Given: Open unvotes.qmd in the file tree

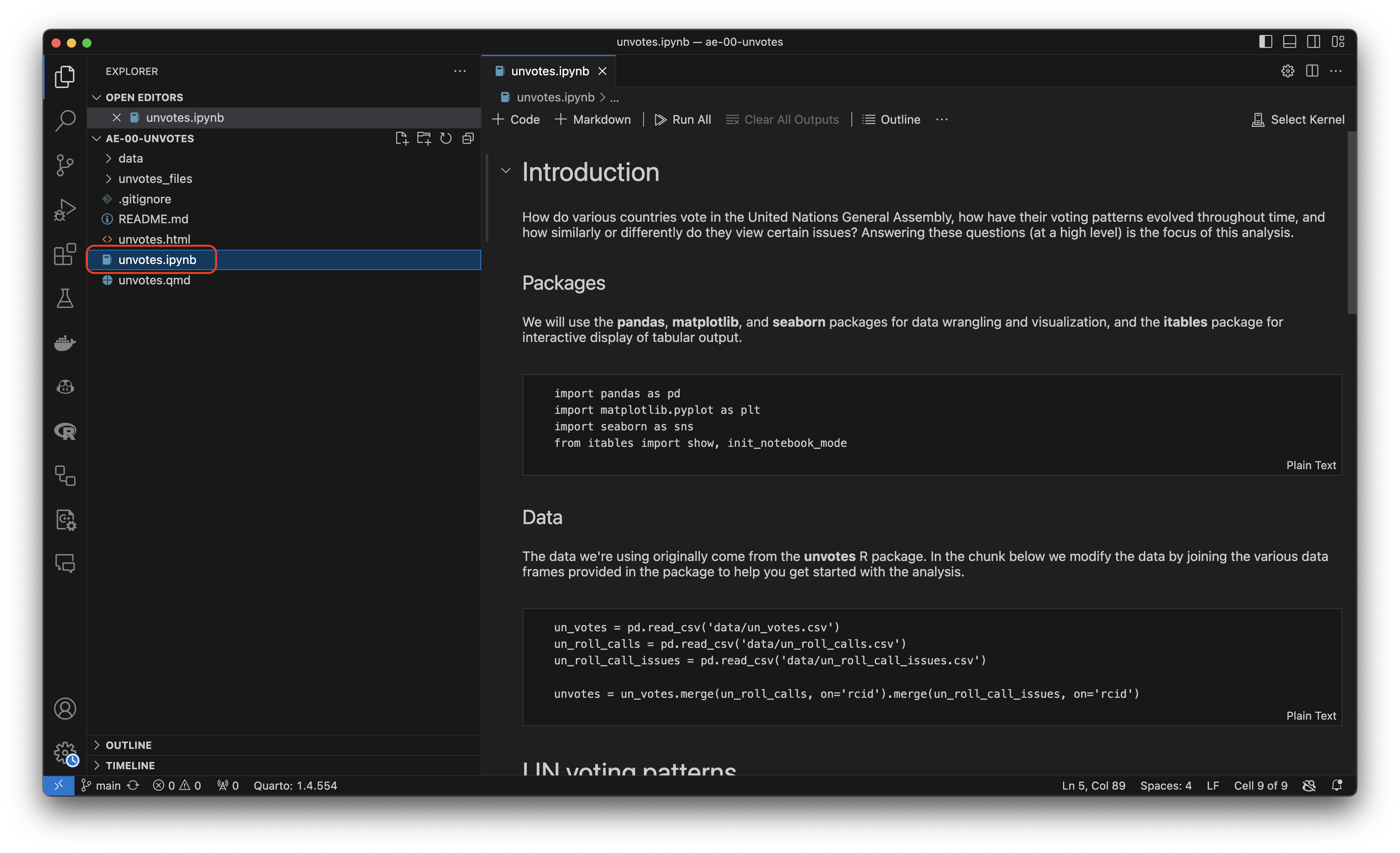Looking at the screenshot, I should click(154, 280).
